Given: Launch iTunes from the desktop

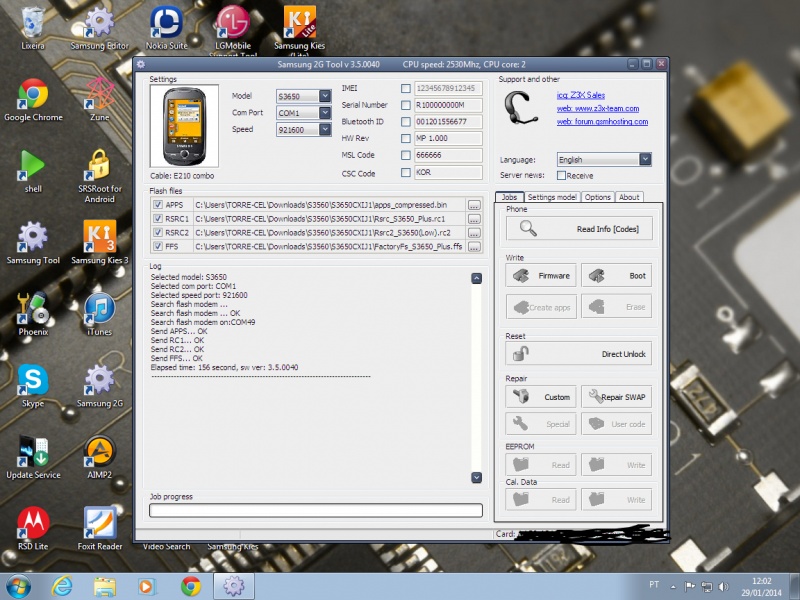Looking at the screenshot, I should coord(99,314).
